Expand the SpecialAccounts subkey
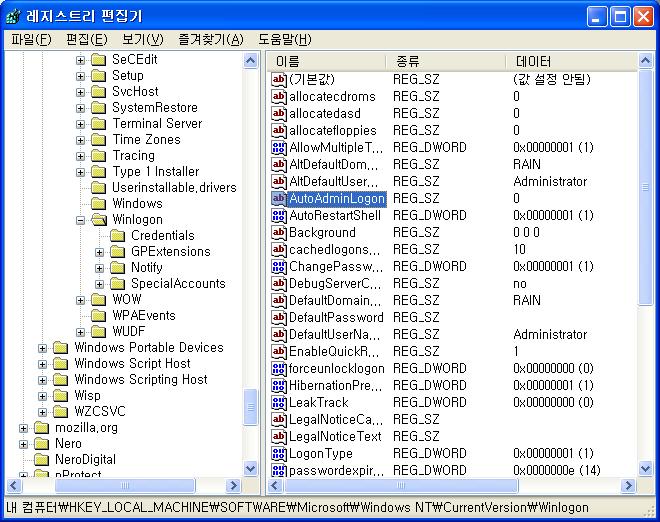Image resolution: width=660 pixels, height=522 pixels. 99,284
